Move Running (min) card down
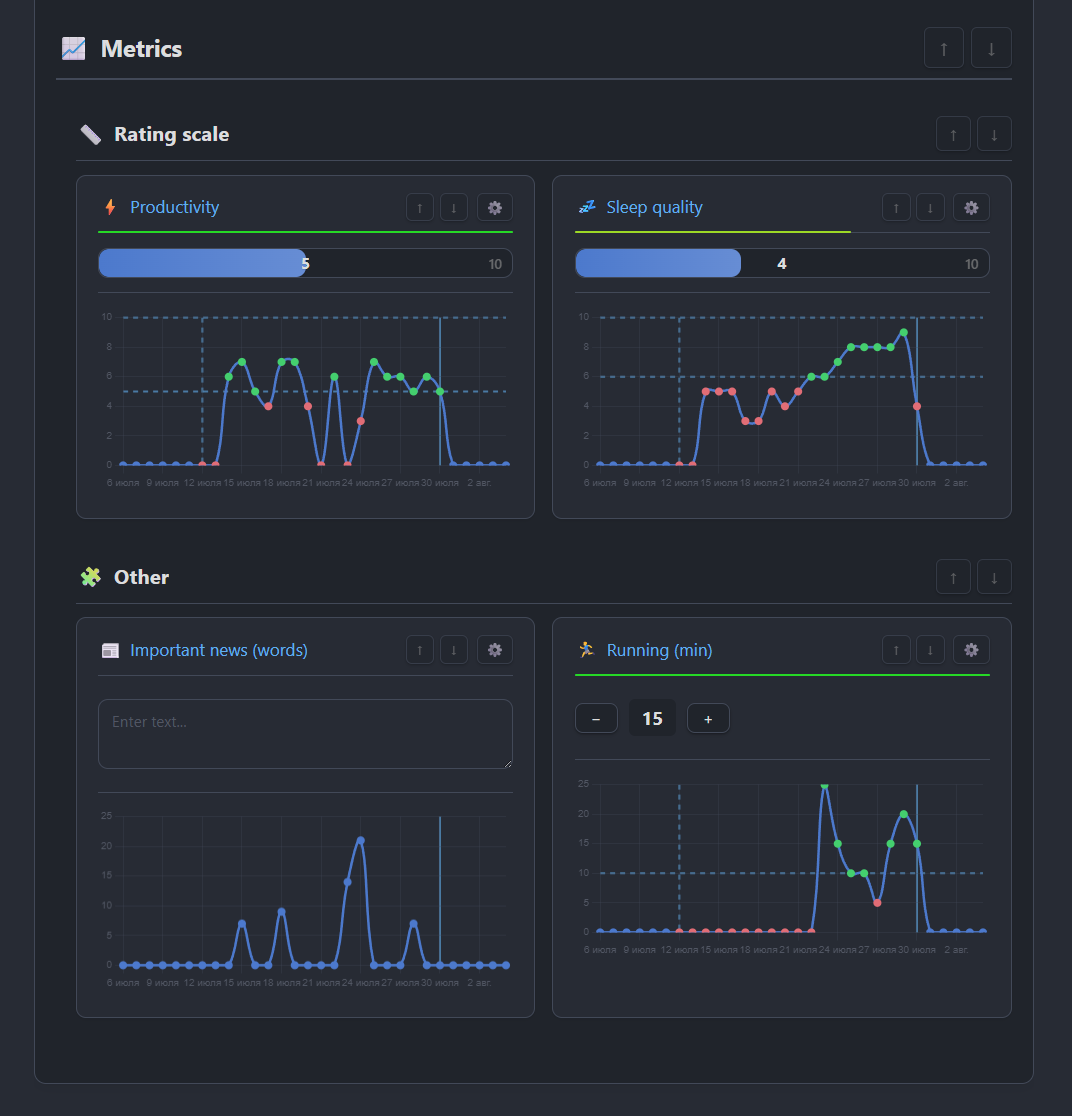Screen dimensions: 1072x1116 coord(930,650)
